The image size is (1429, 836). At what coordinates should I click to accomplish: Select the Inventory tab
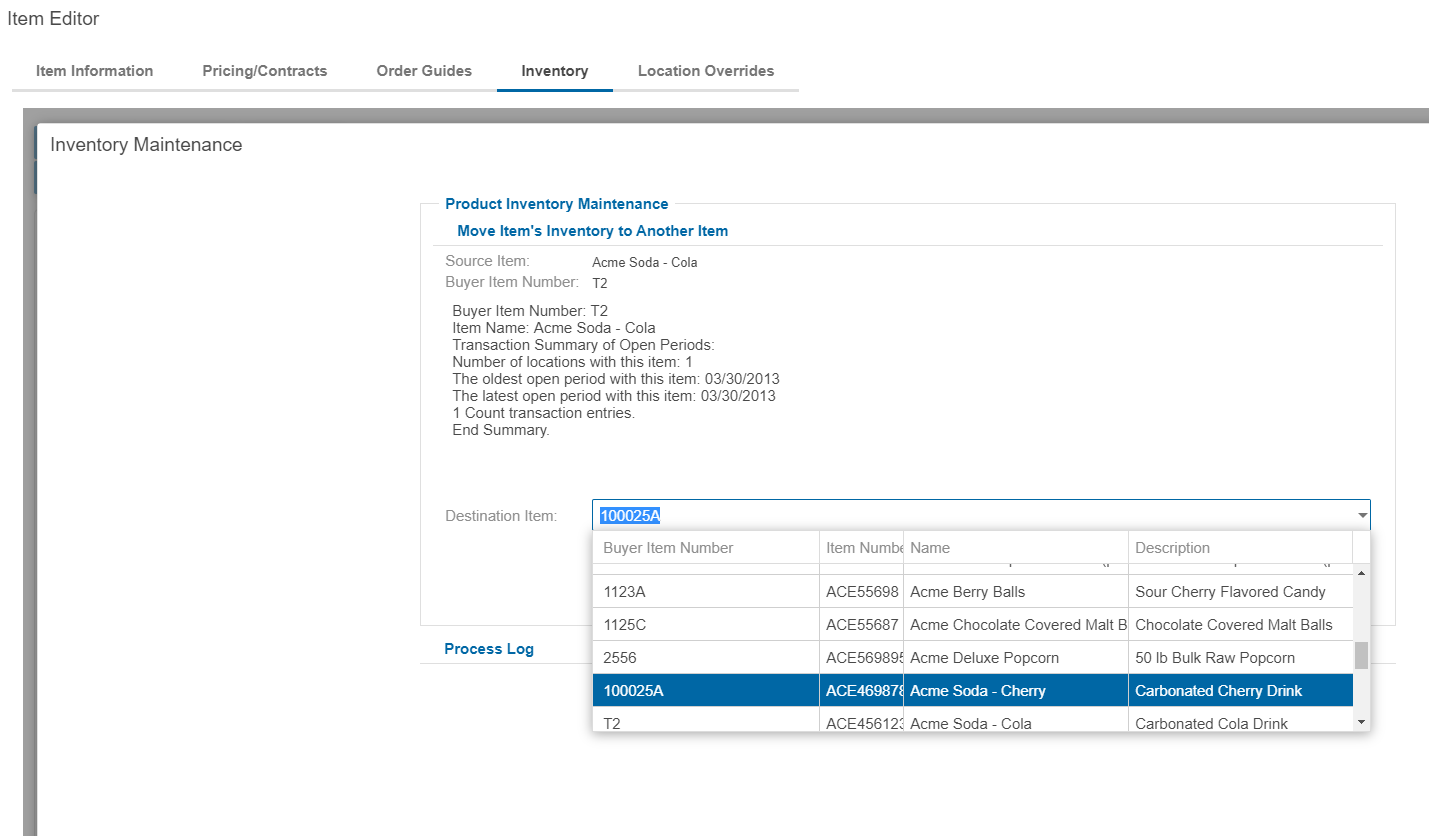tap(554, 71)
